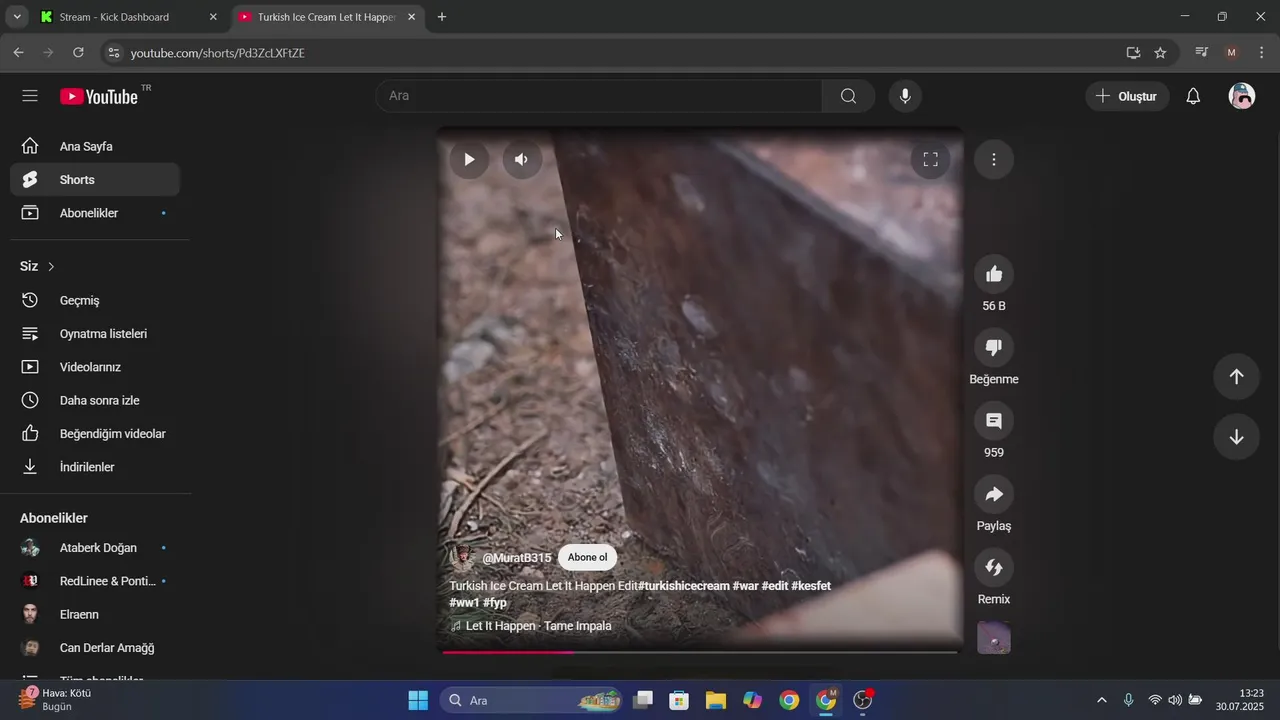Show hidden tray icons
The image size is (1280, 720).
1102,700
